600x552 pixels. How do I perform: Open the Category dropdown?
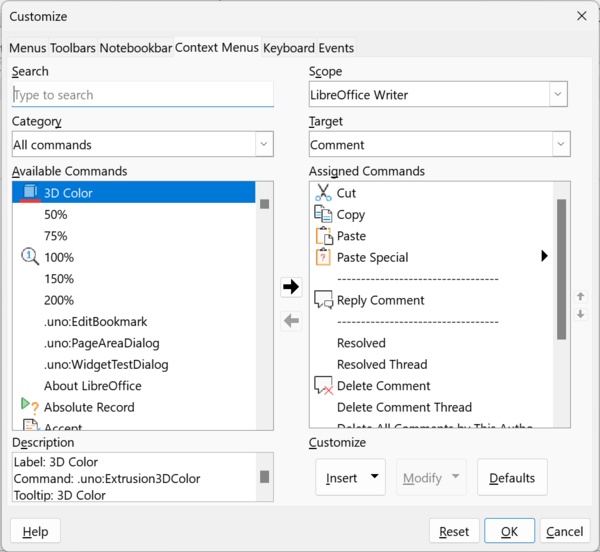(264, 145)
